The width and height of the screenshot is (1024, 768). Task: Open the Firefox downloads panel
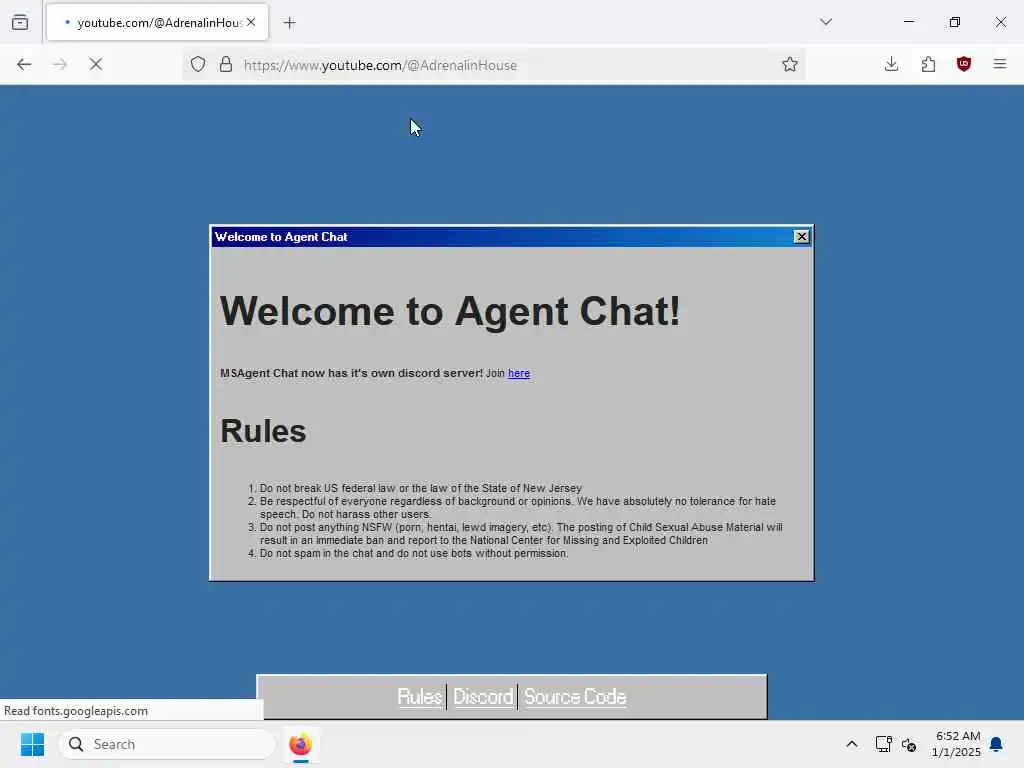click(x=891, y=64)
